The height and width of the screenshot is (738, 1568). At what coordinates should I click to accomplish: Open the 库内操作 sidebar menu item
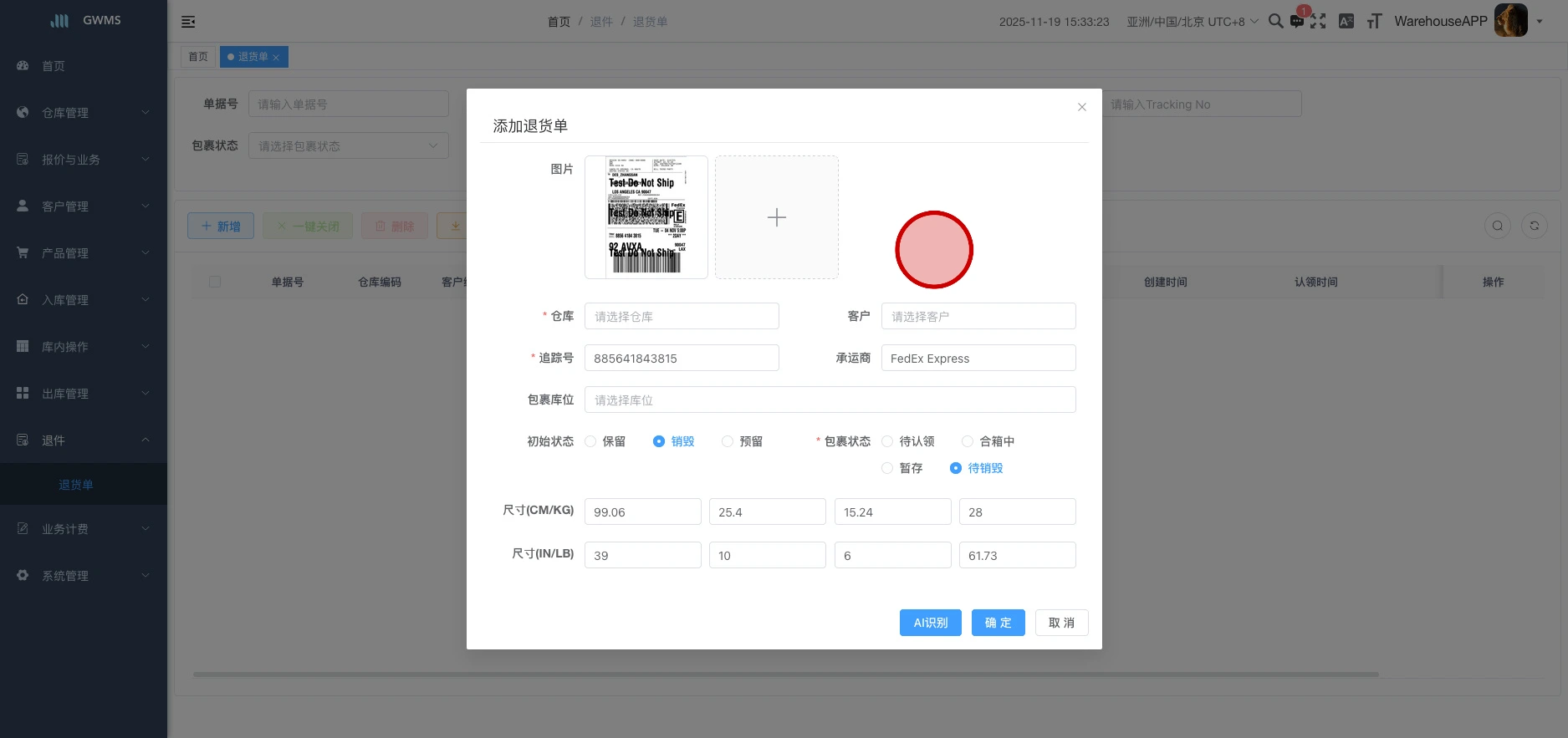[x=84, y=346]
